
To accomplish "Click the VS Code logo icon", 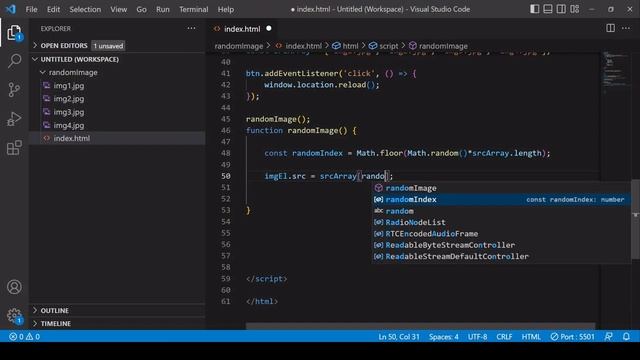I will [11, 9].
